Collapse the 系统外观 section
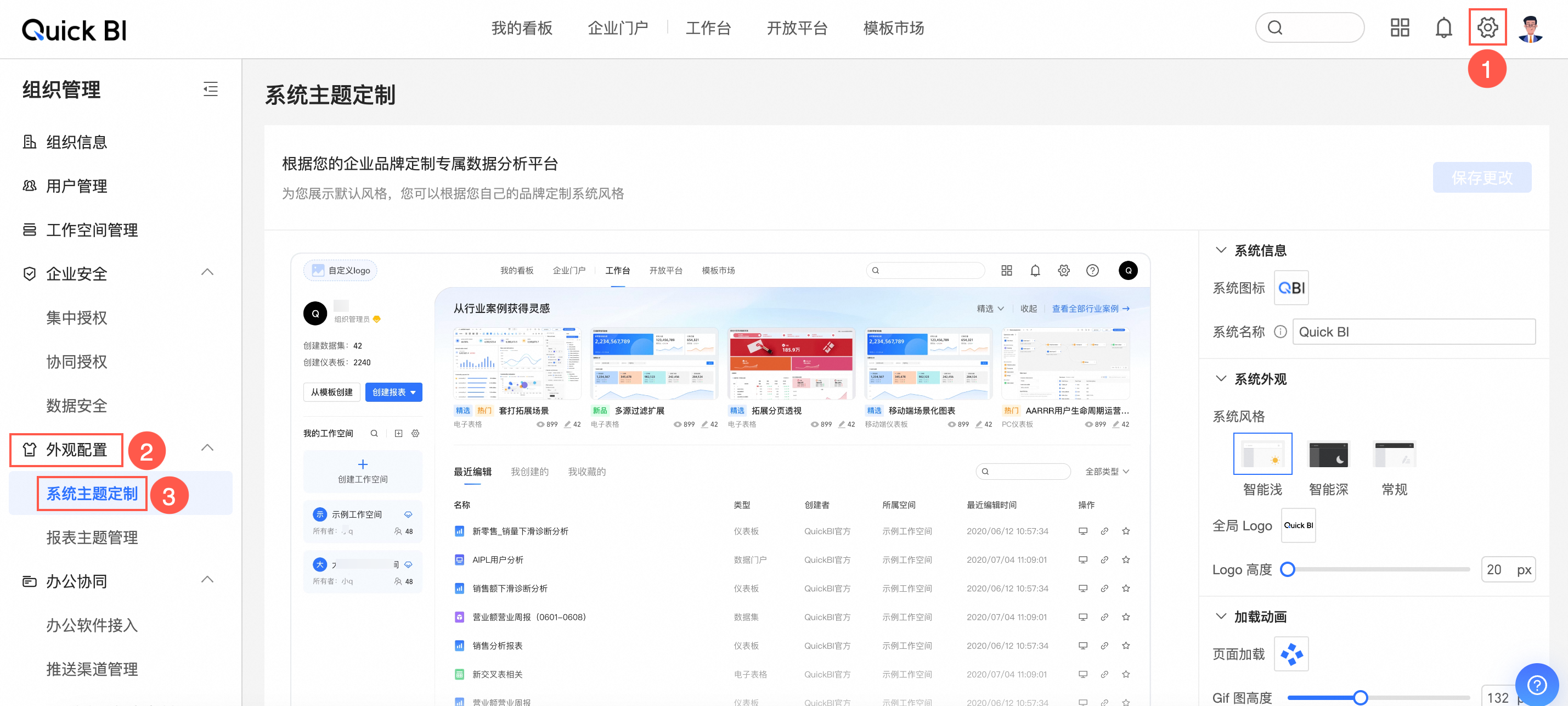1568x706 pixels. tap(1220, 378)
